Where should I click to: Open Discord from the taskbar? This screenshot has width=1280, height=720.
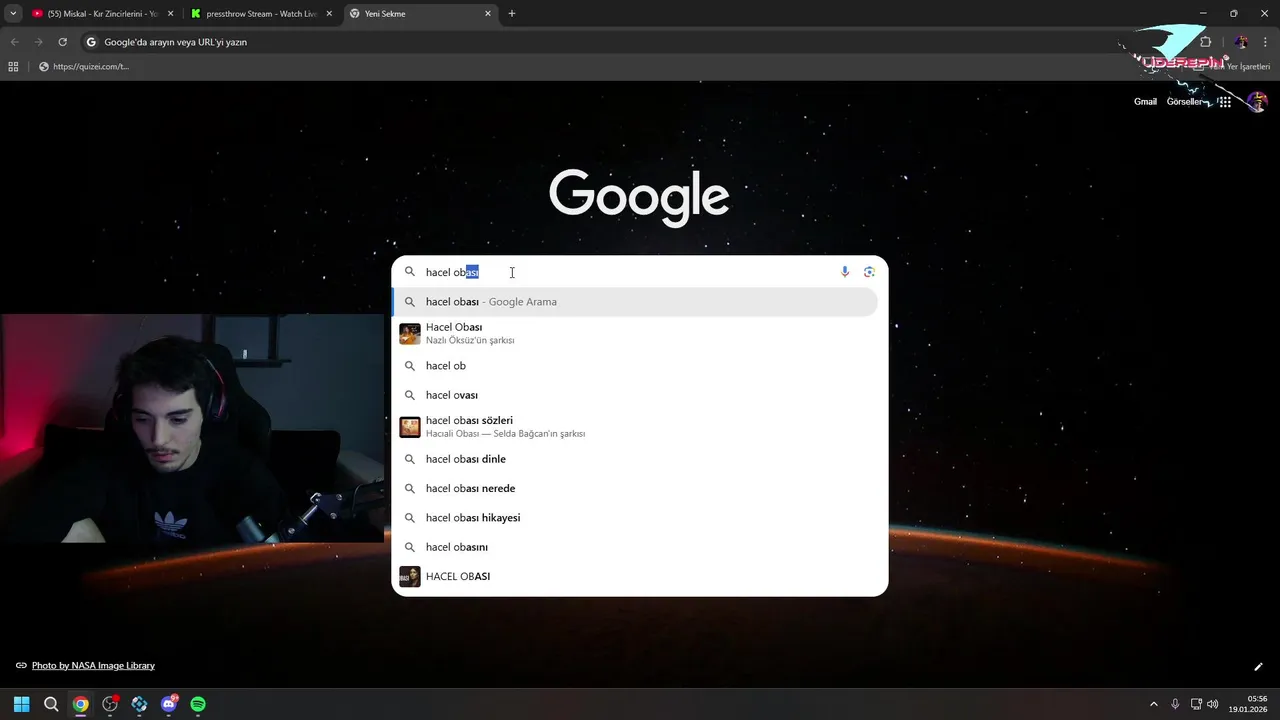coord(169,704)
